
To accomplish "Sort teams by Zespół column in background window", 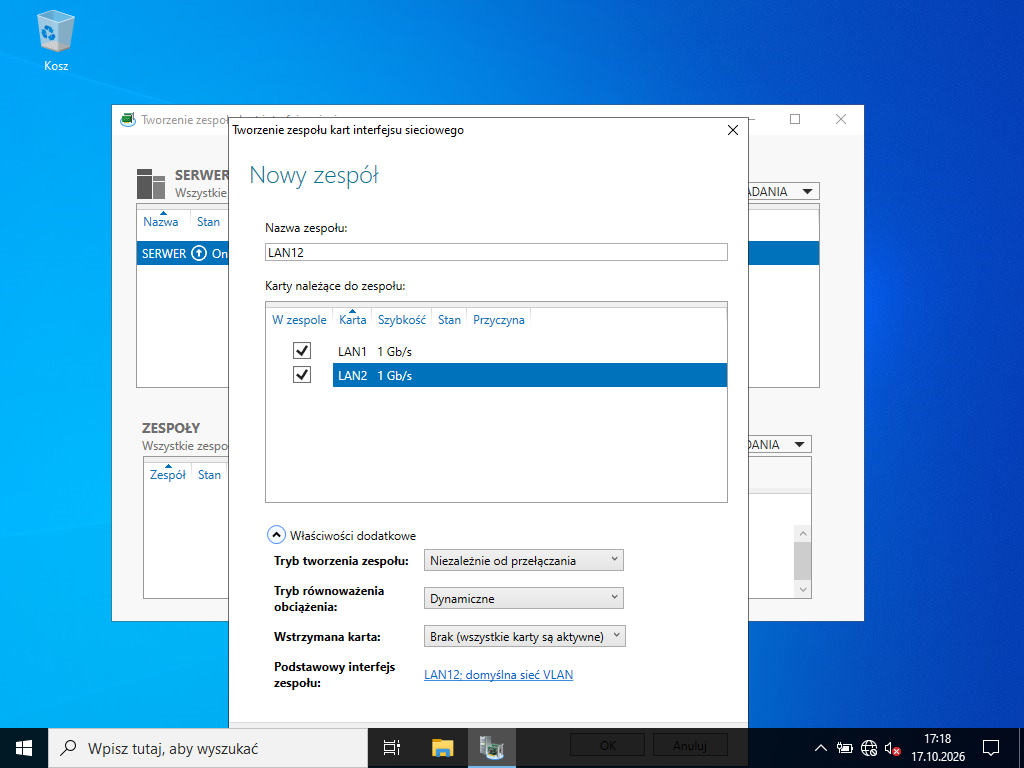I will point(168,475).
